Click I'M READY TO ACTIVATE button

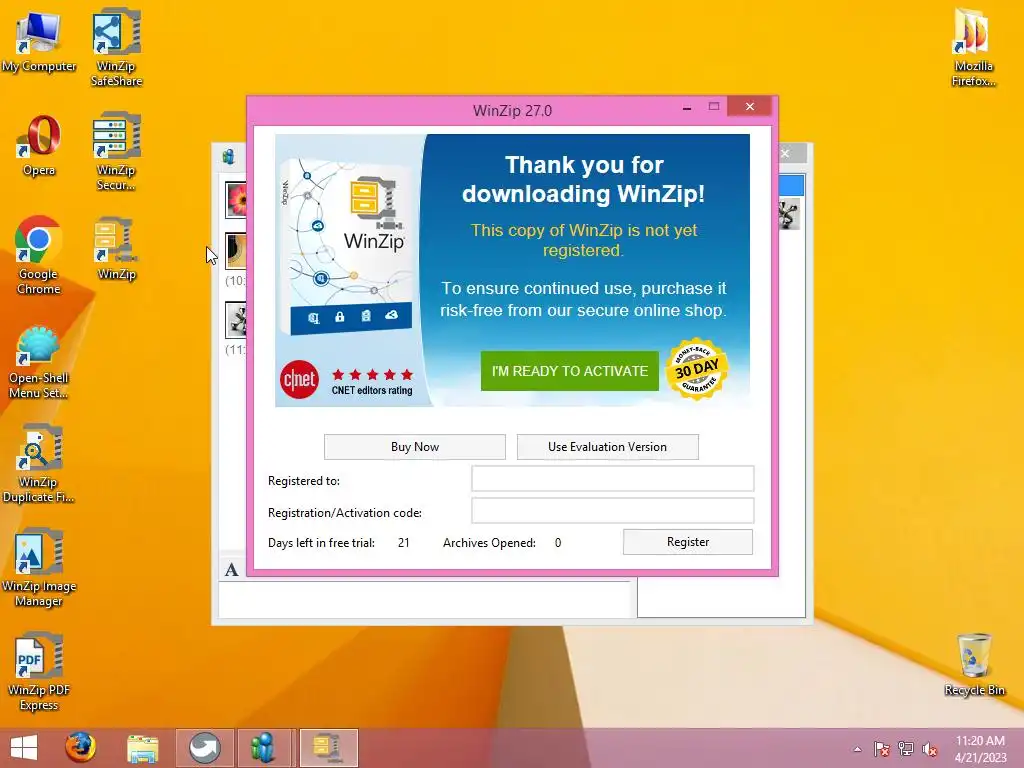click(x=569, y=371)
